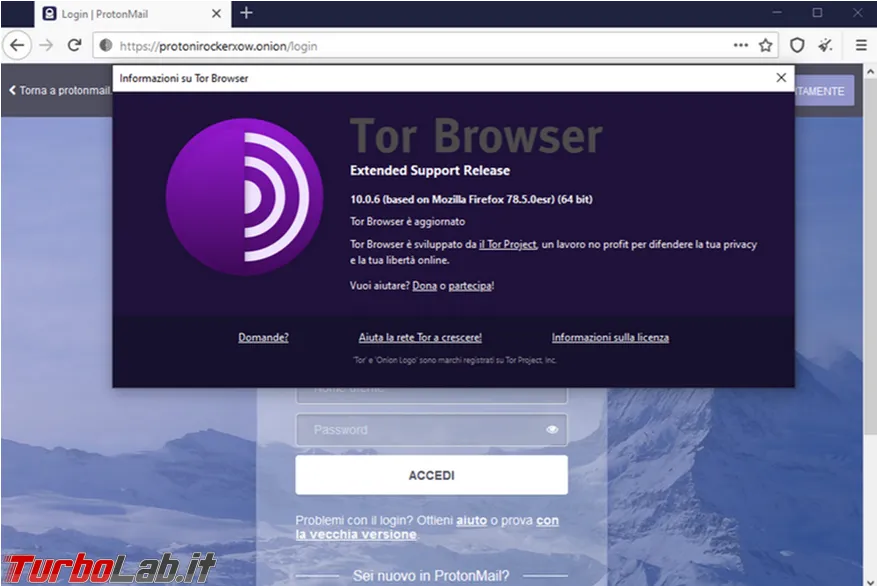Click the ACCEDI login button
This screenshot has height=586, width=877.
(x=431, y=475)
